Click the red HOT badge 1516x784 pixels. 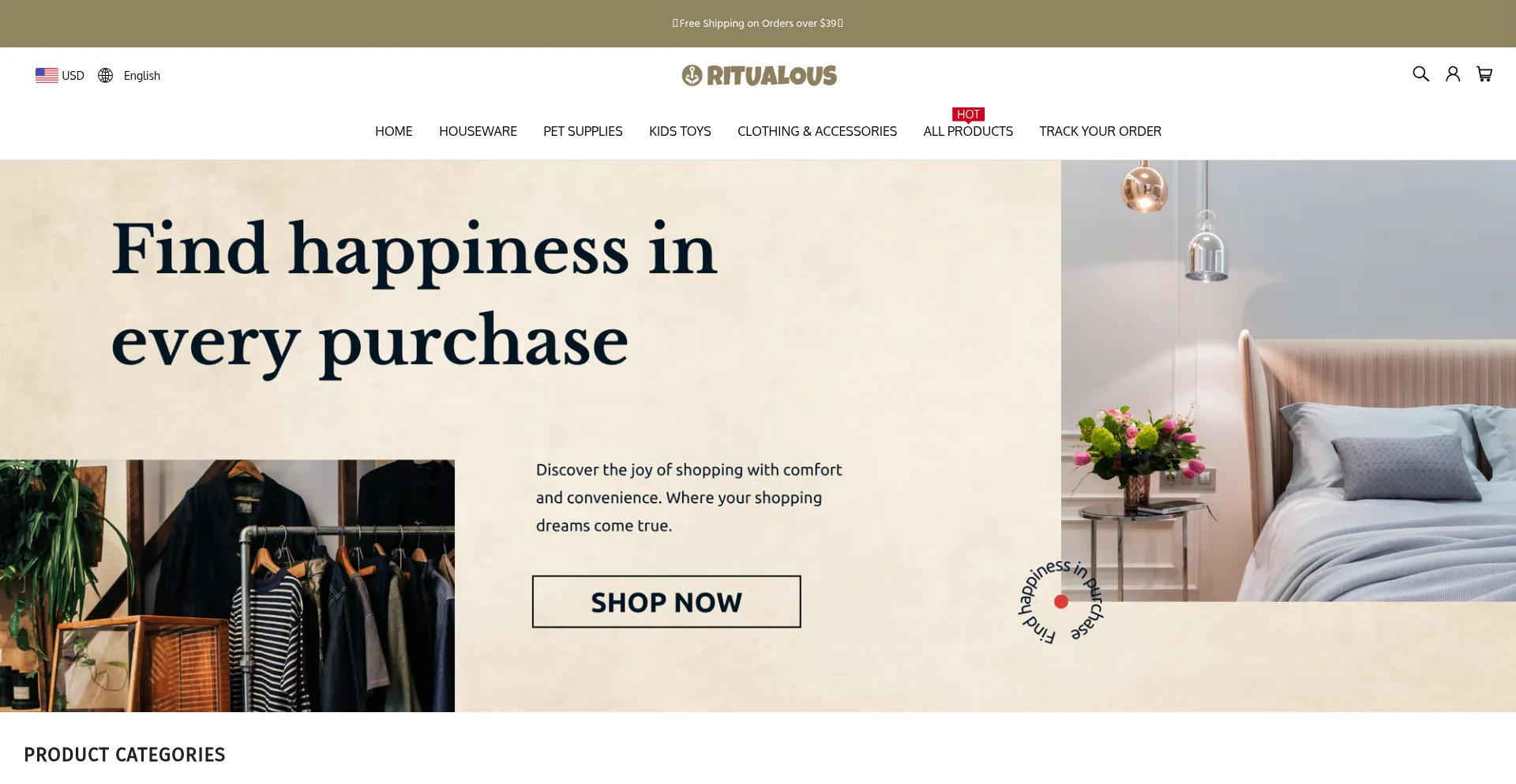coord(968,114)
